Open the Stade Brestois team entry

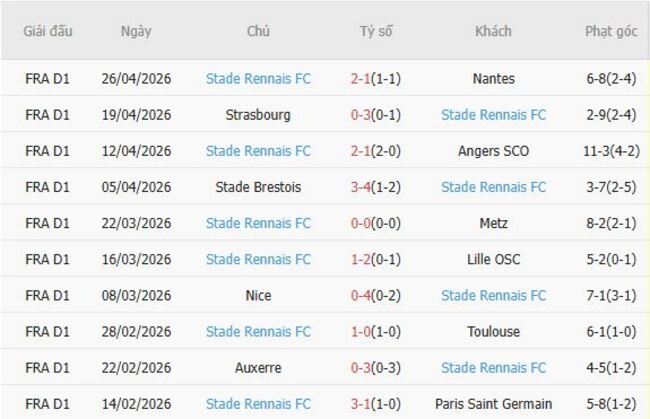(x=258, y=187)
